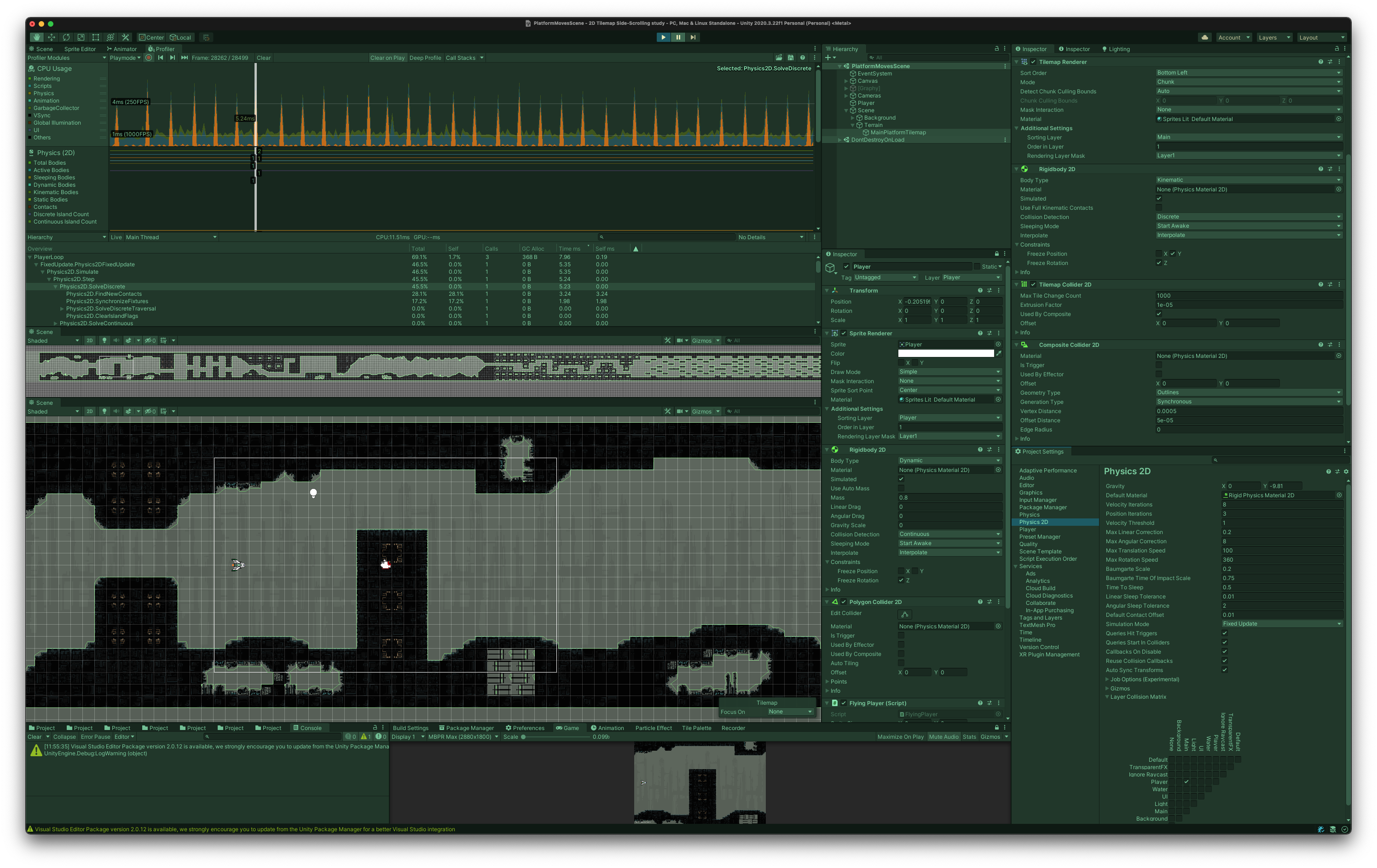Open Edit Collider tool on Polygon Collider
This screenshot has height=868, width=1377.
[905, 614]
